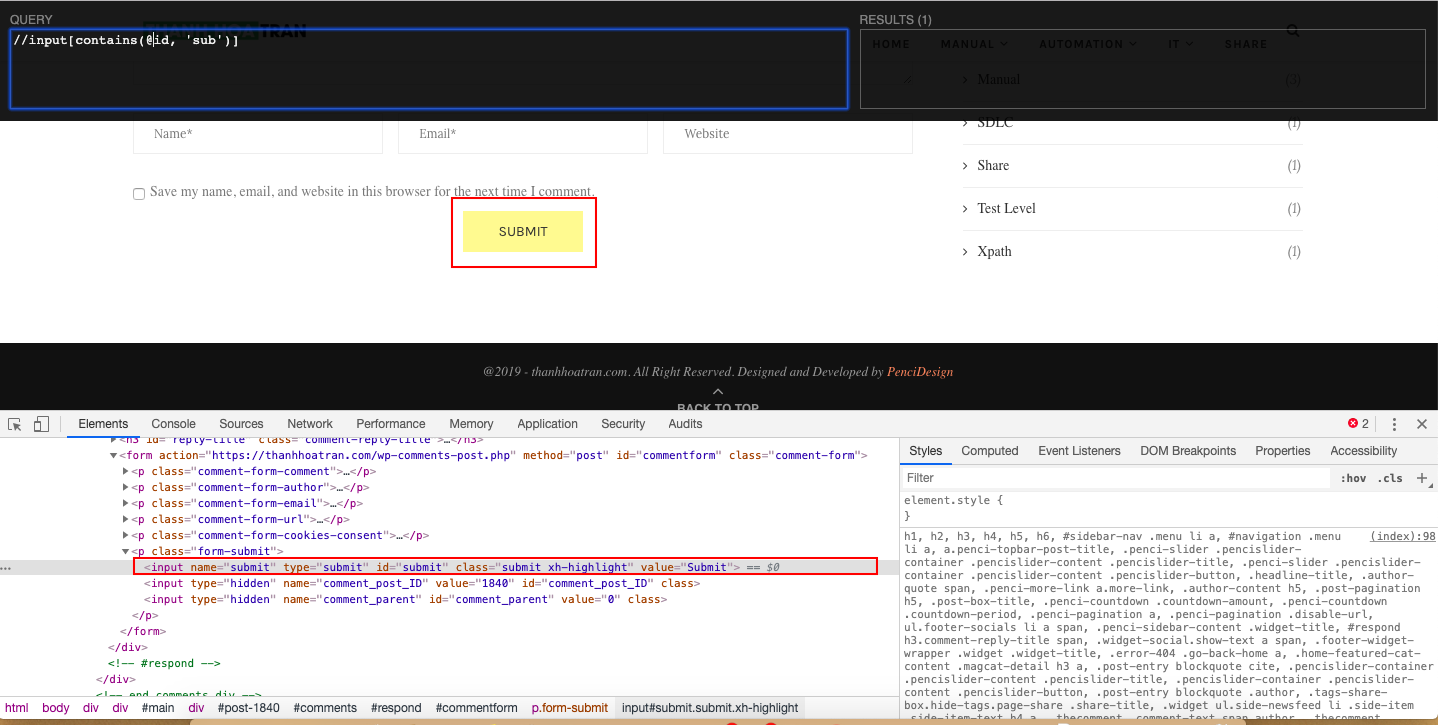Switch to the Console tab
This screenshot has height=725, width=1438.
coord(174,424)
